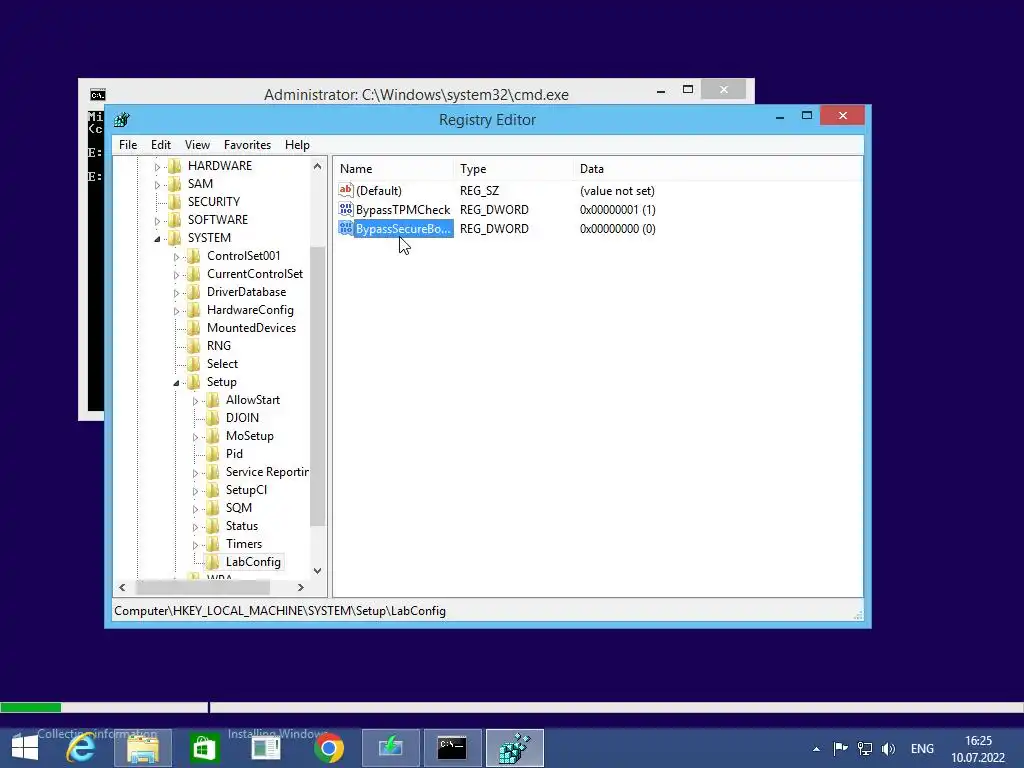1024x768 pixels.
Task: Click the DJOIN folder icon
Action: 212,418
